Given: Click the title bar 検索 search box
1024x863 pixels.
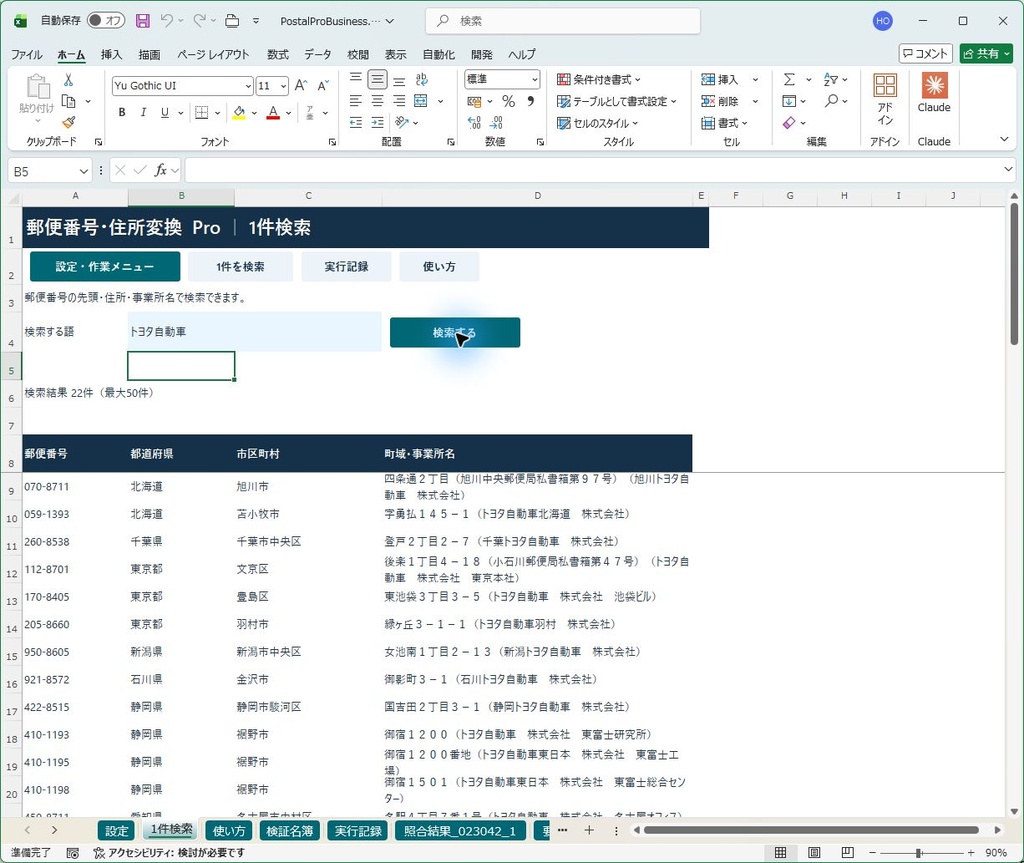Looking at the screenshot, I should [563, 21].
